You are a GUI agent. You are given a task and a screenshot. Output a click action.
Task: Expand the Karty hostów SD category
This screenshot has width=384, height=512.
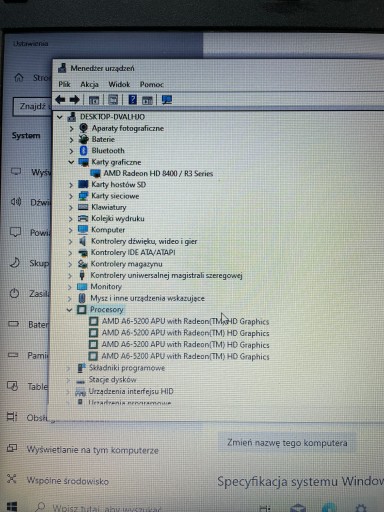pyautogui.click(x=71, y=185)
